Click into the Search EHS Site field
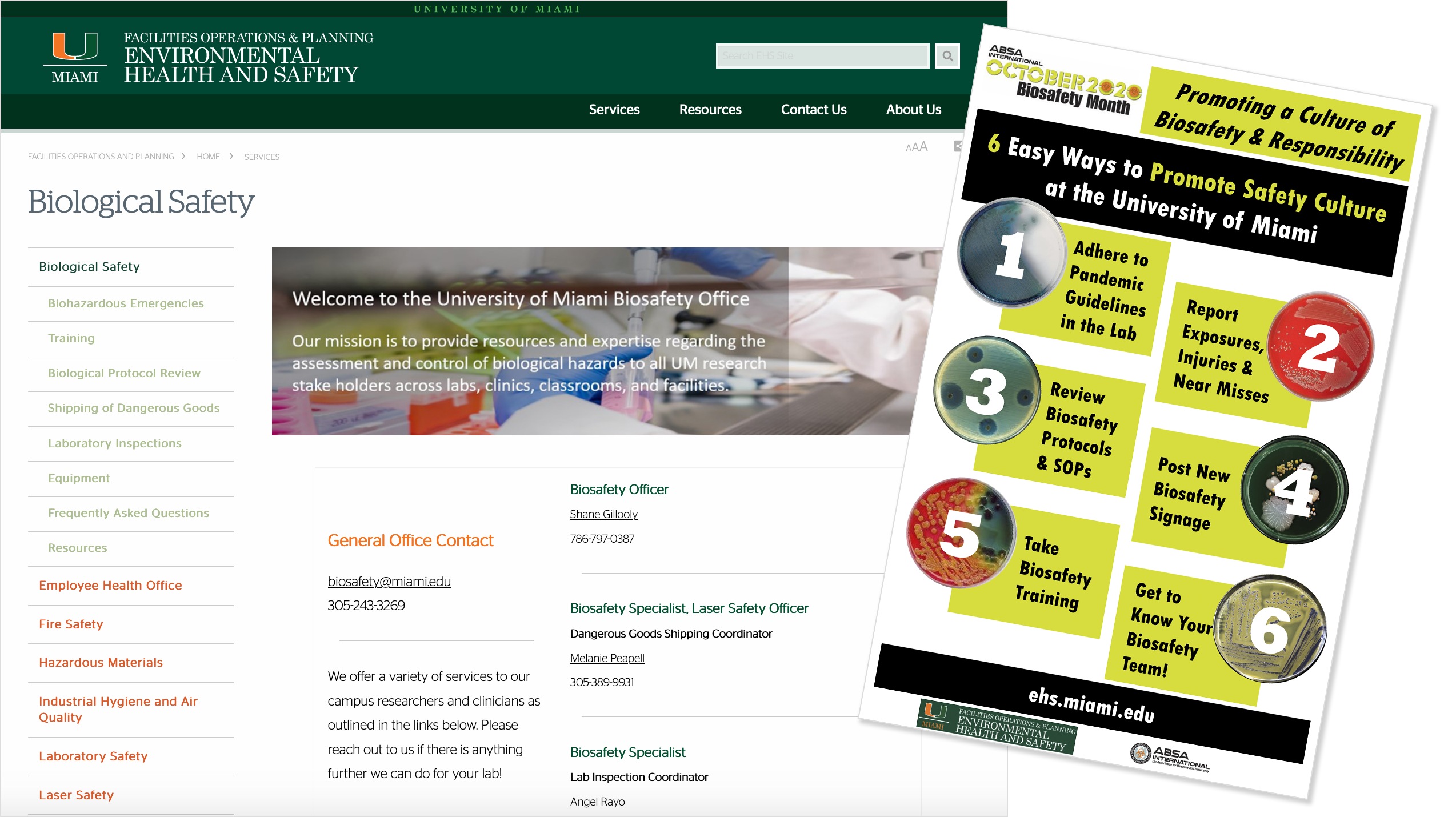This screenshot has width=1456, height=817. click(822, 56)
